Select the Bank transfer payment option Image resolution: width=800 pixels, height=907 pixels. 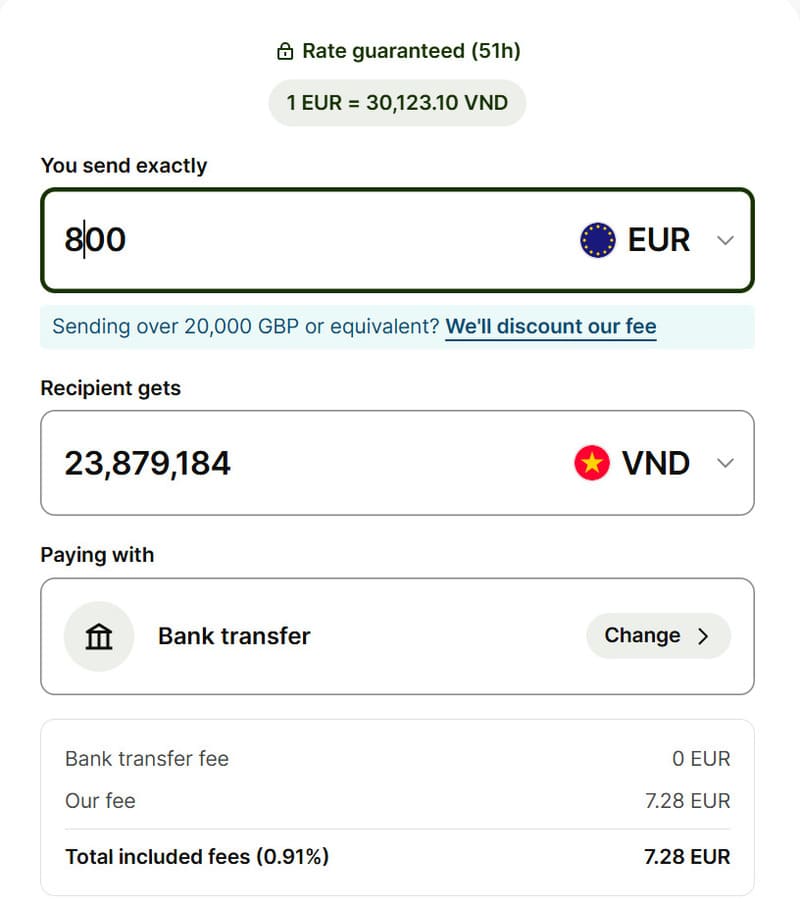coord(234,636)
